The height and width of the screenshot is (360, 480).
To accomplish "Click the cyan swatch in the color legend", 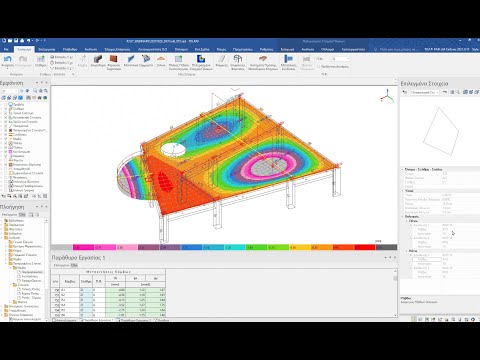I will point(235,247).
